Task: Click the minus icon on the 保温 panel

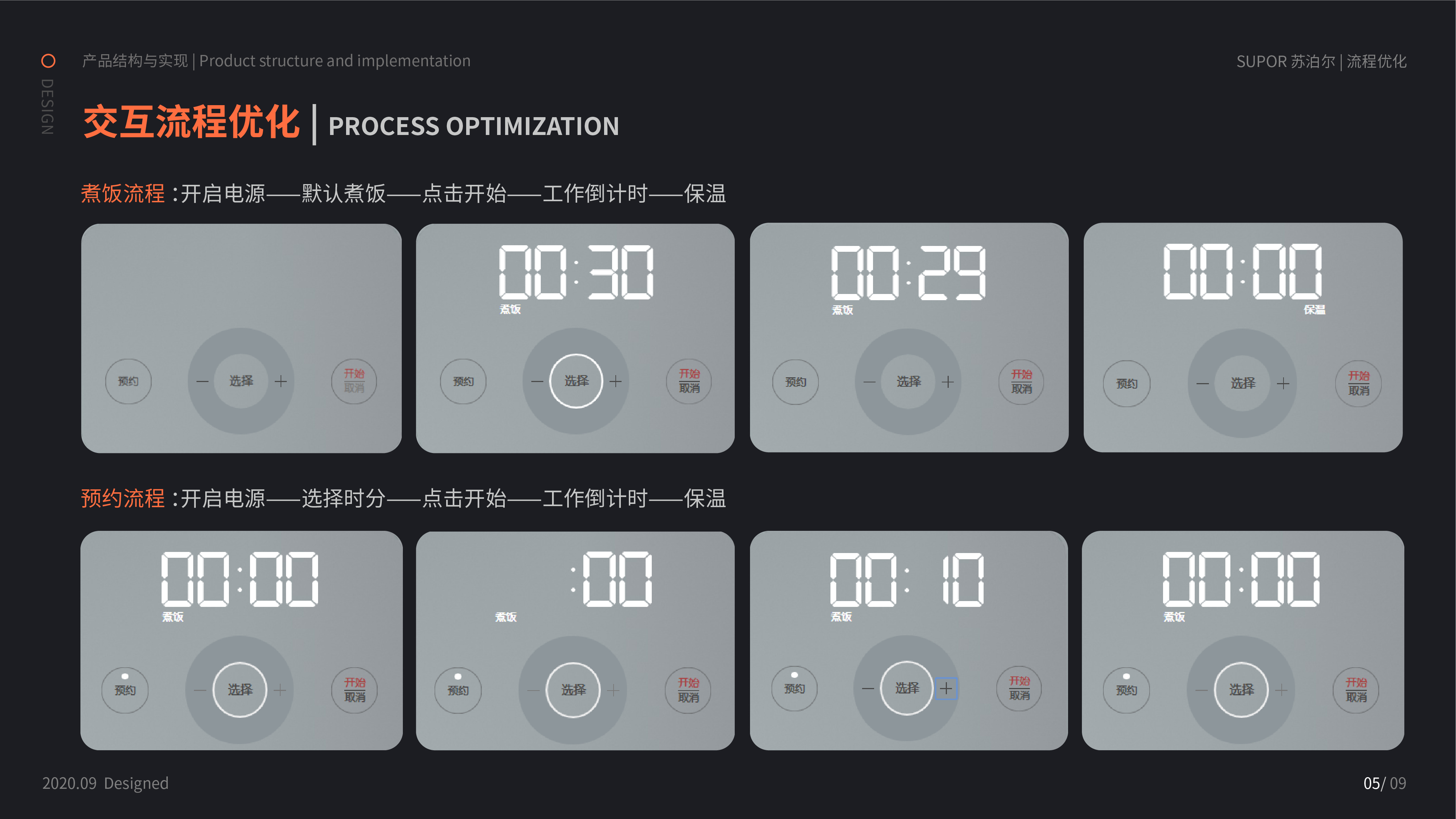Action: click(x=1202, y=384)
